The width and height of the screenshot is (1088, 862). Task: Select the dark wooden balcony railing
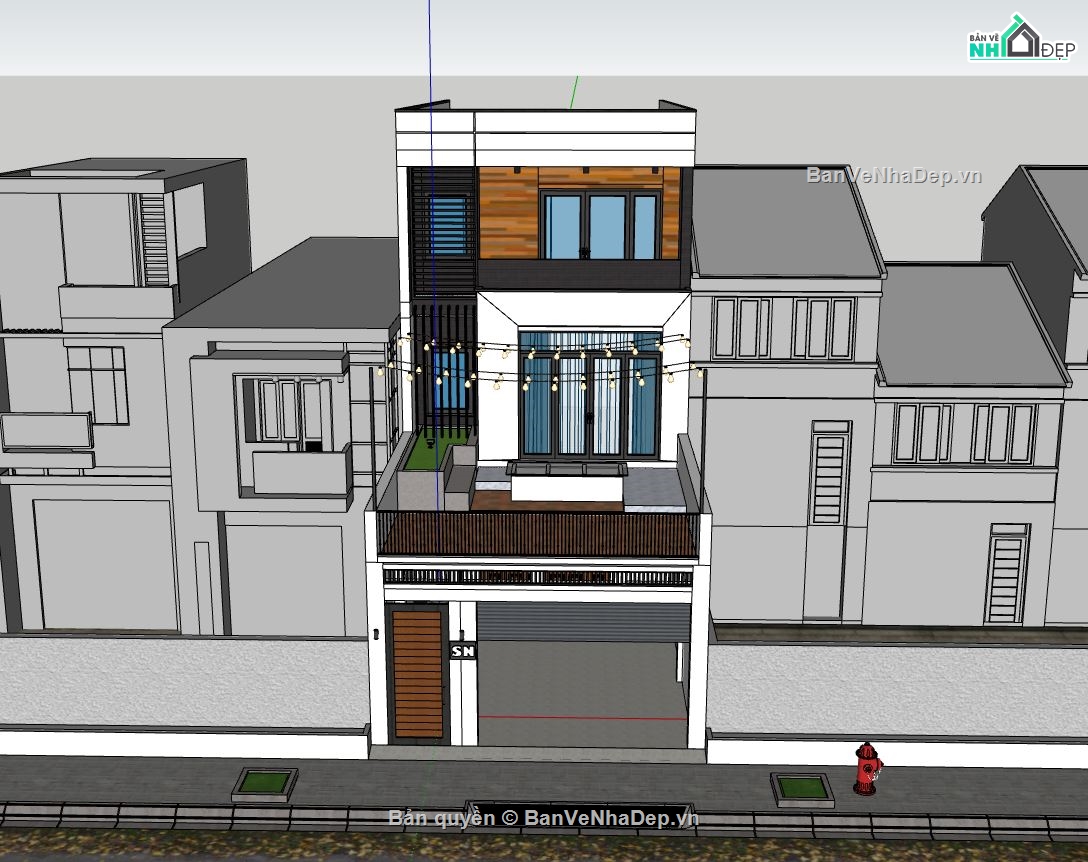point(538,533)
